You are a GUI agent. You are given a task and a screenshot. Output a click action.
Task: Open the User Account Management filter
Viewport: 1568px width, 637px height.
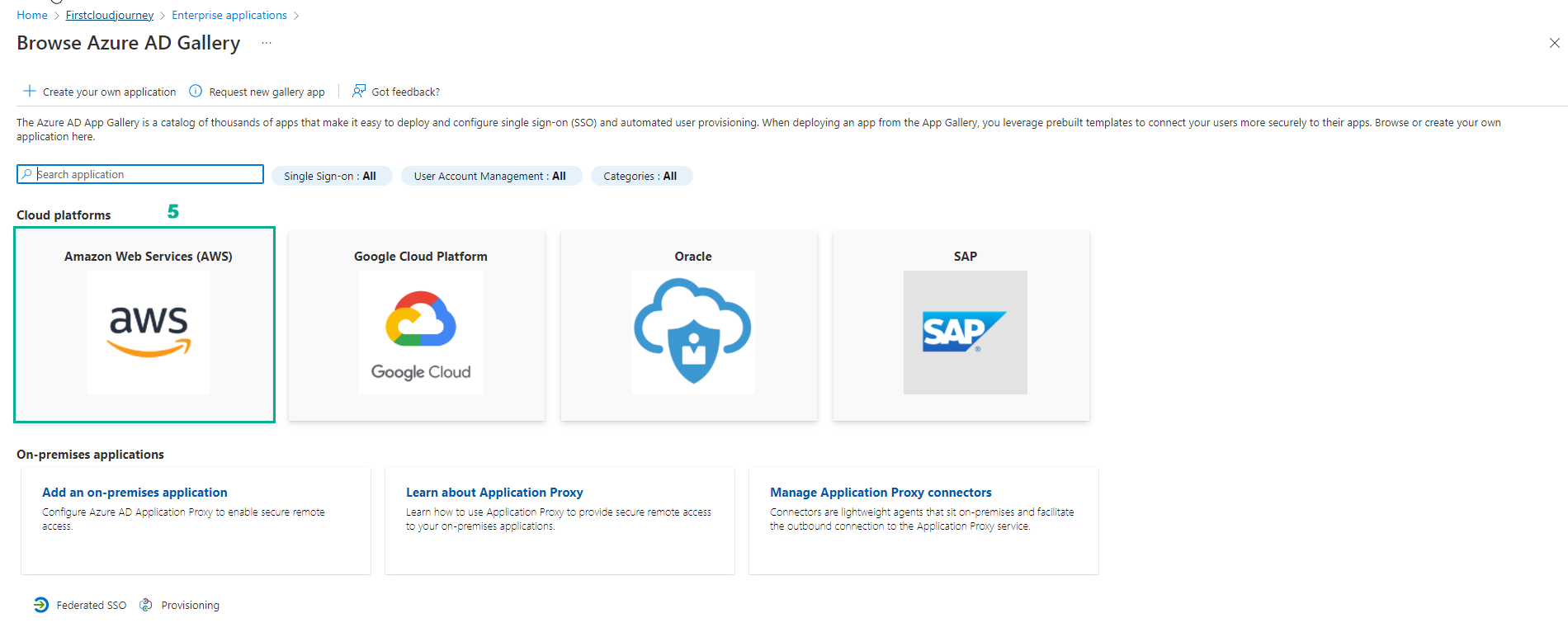(x=491, y=176)
